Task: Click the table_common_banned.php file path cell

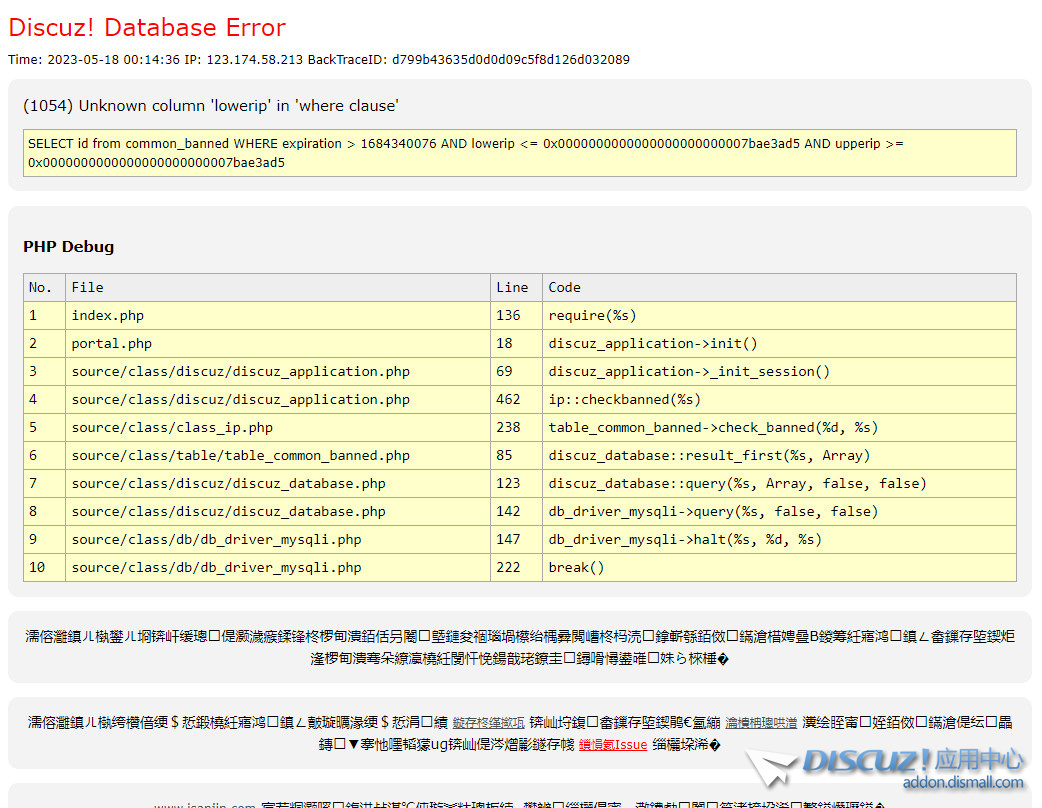Action: [x=240, y=456]
